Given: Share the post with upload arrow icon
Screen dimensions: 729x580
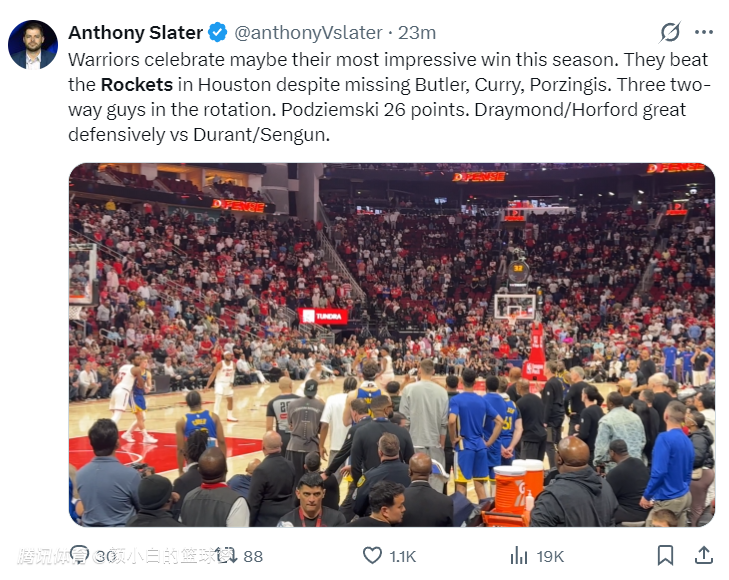Looking at the screenshot, I should (x=703, y=555).
